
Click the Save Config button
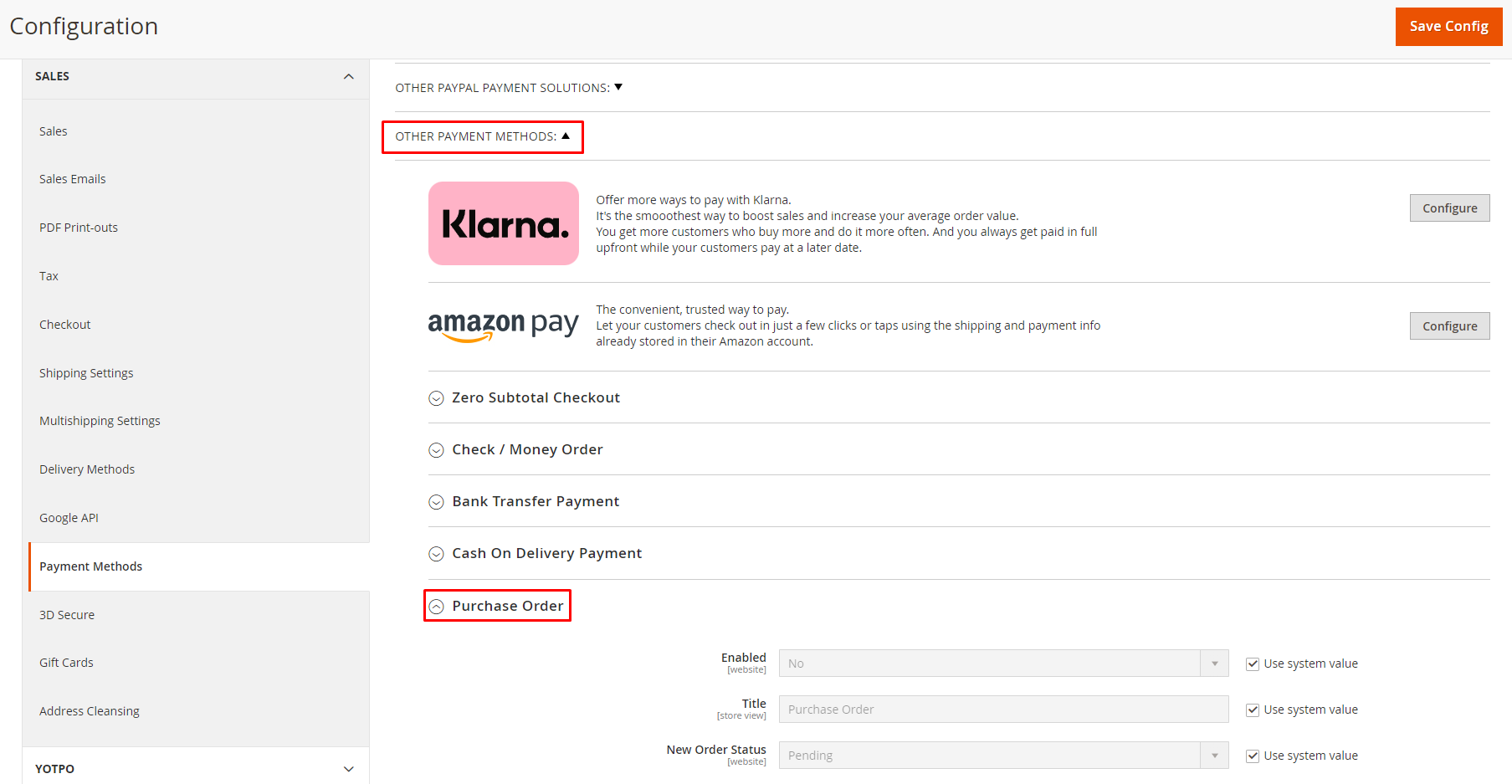point(1448,27)
